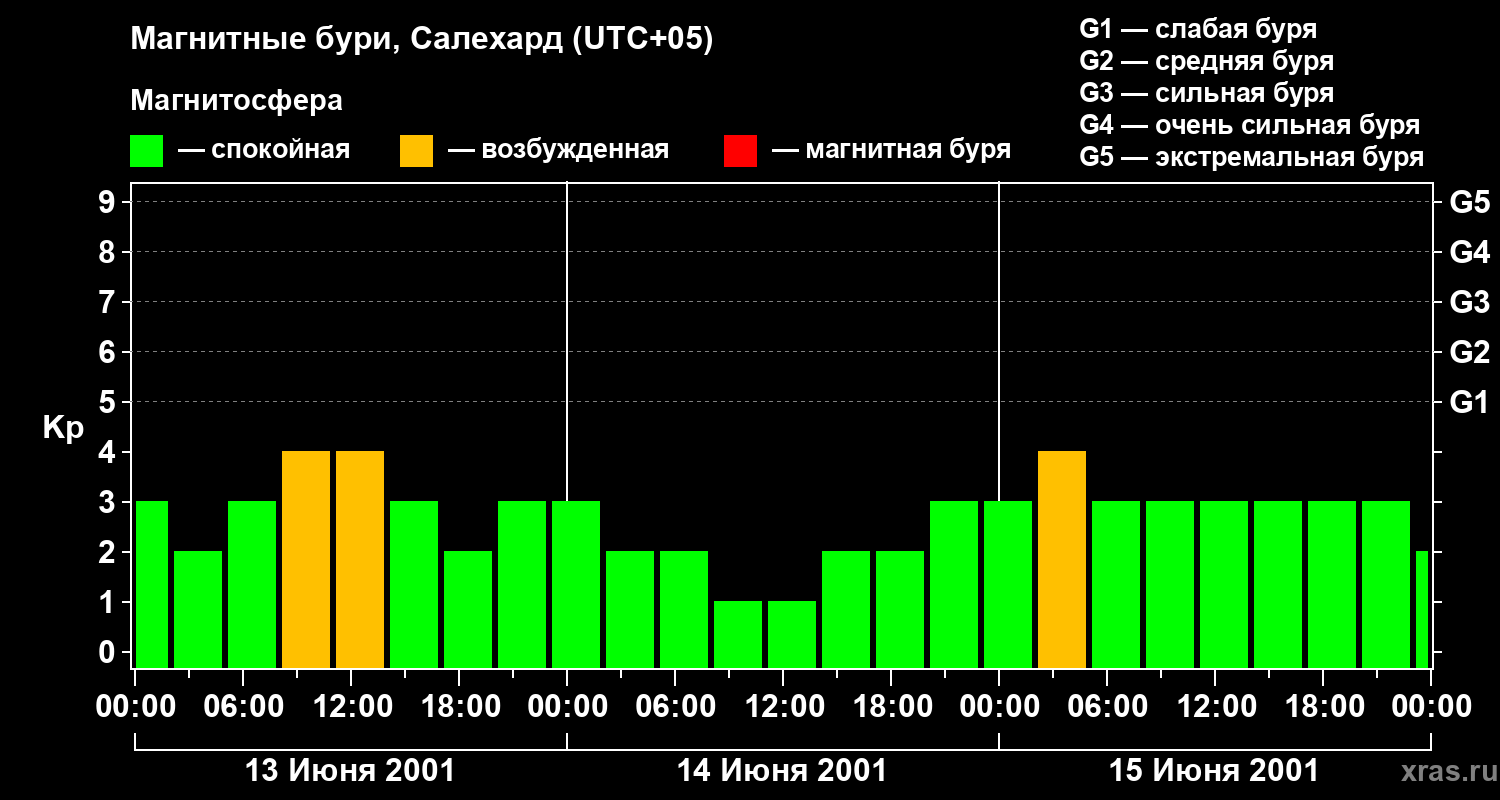
Task: Click the 'Kp' axis label
Action: [63, 428]
